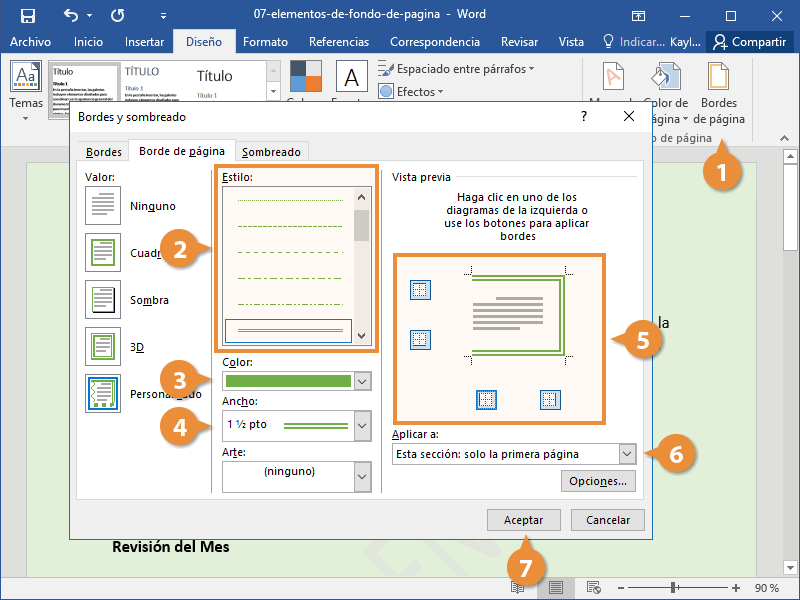Toggle the bottom border preview button

point(420,339)
